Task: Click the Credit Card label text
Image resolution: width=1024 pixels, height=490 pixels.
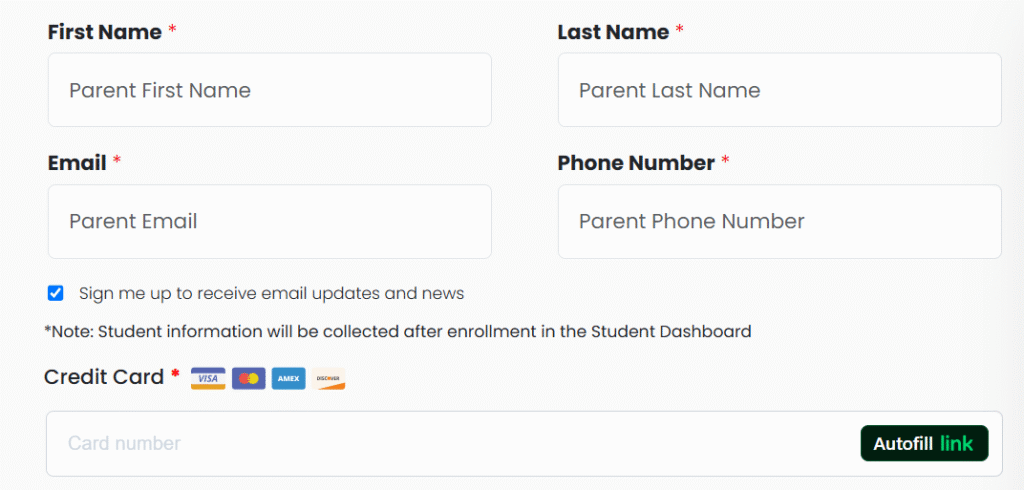Action: [104, 377]
